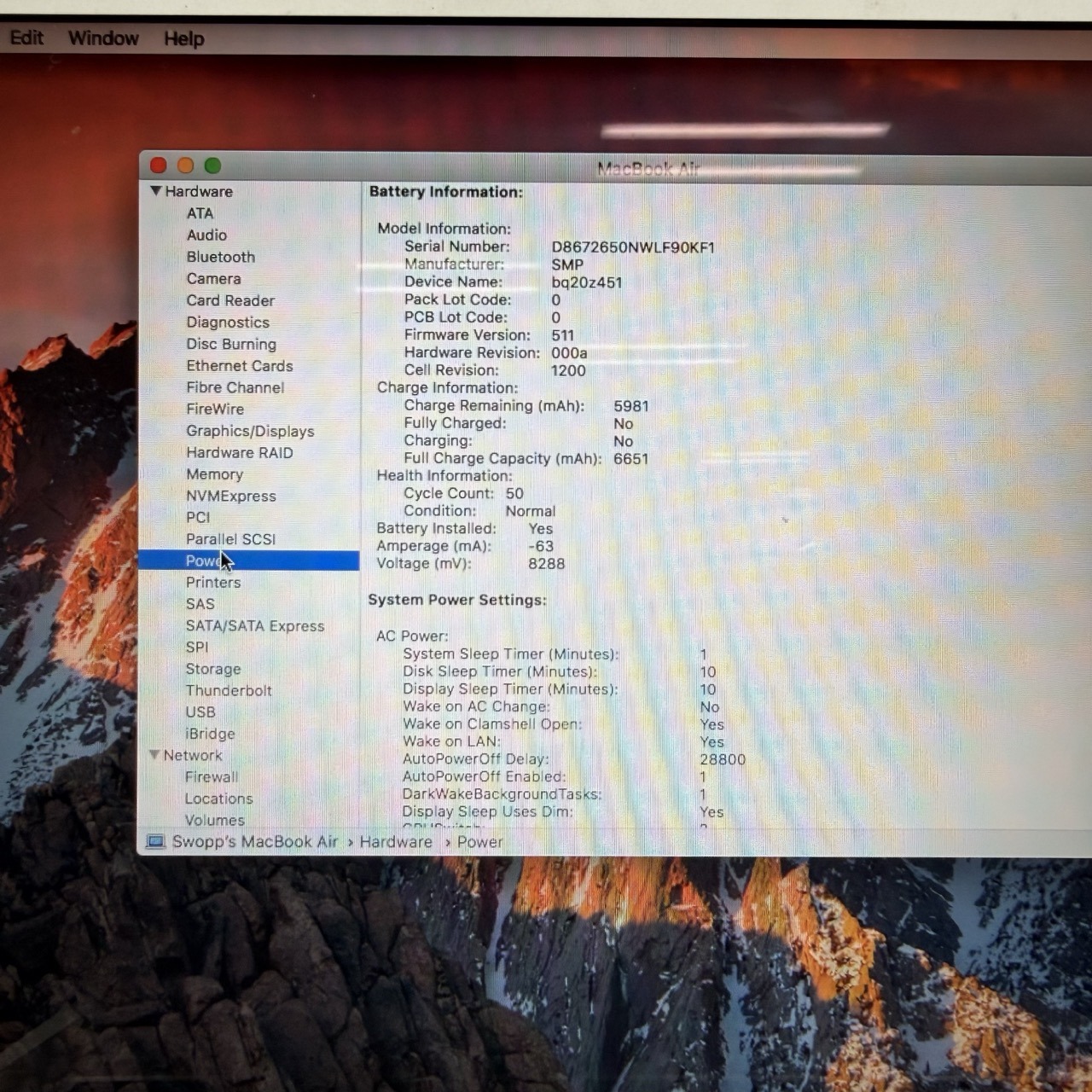Image resolution: width=1092 pixels, height=1092 pixels.
Task: Click the Cycle Count value 50
Action: (x=514, y=494)
